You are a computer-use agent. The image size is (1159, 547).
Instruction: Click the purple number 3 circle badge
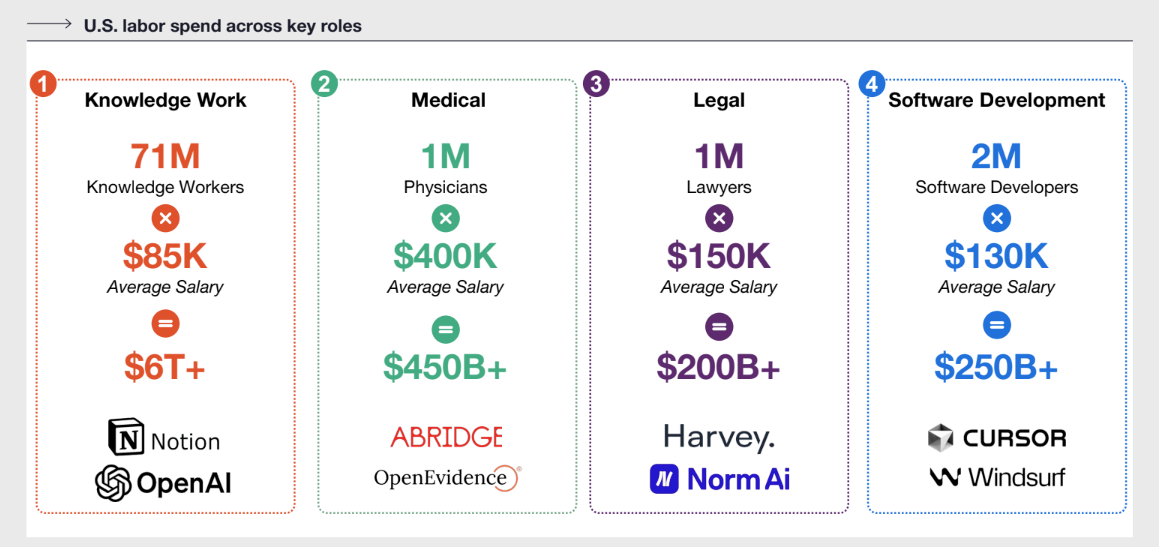pos(596,83)
